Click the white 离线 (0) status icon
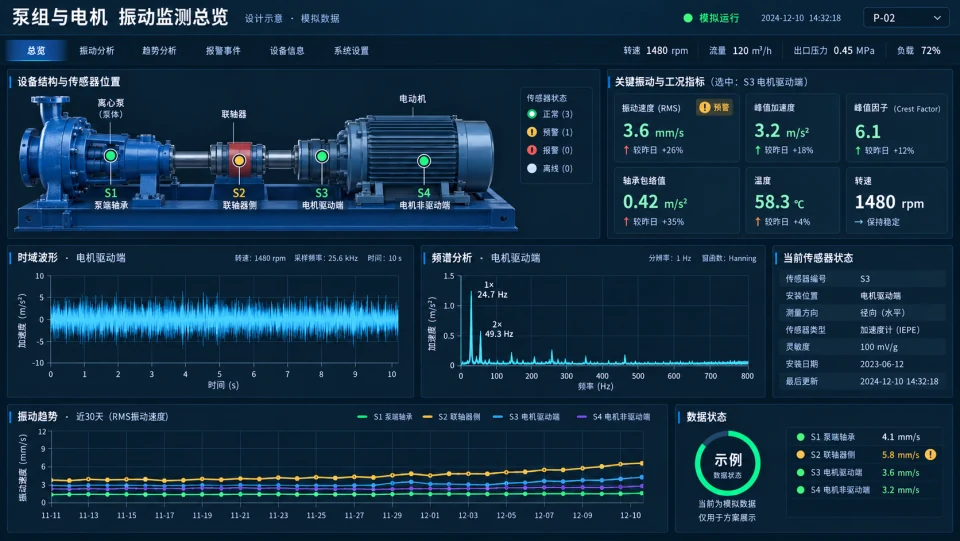 click(x=531, y=168)
